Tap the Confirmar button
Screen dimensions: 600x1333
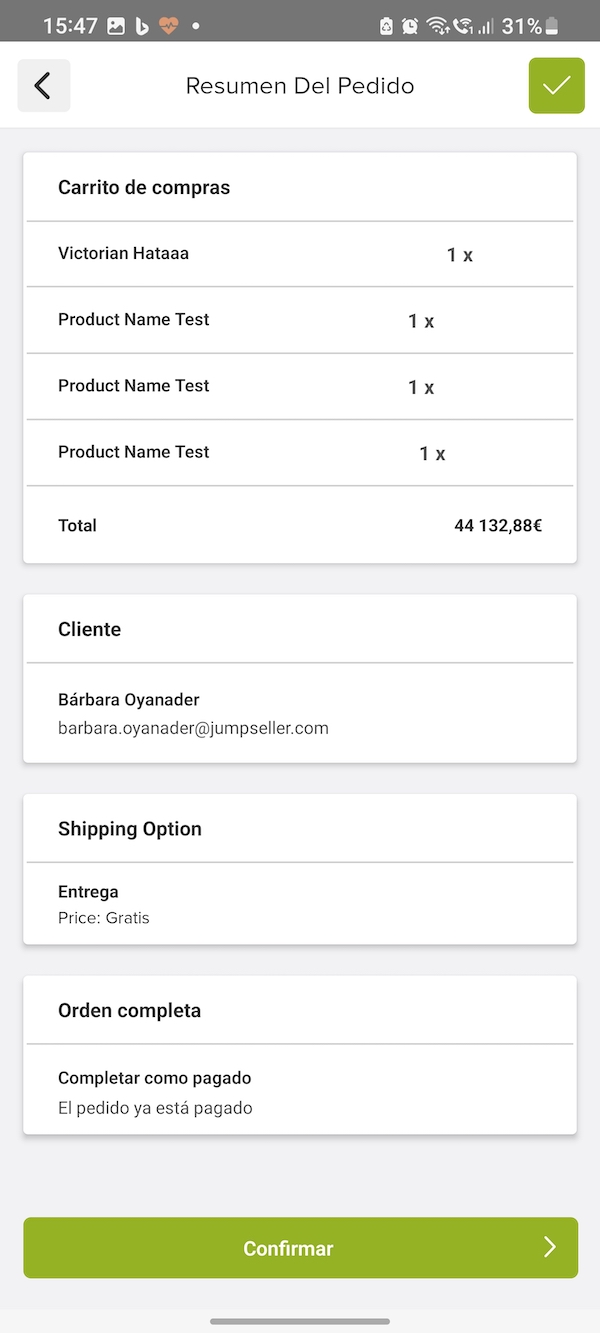(x=300, y=1247)
